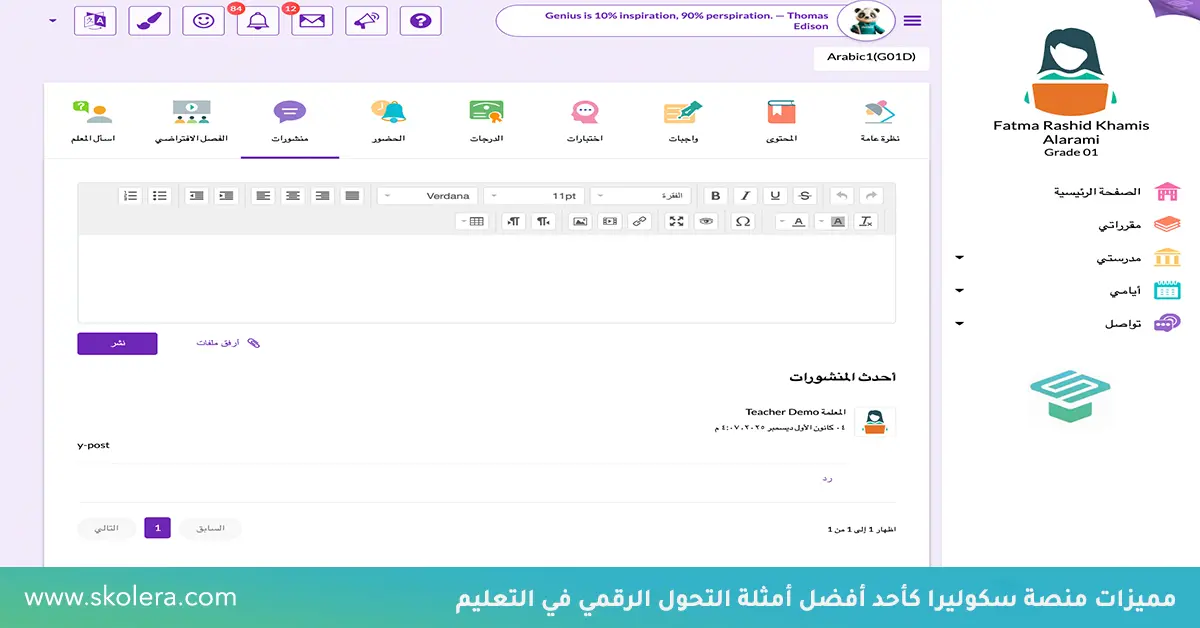Click the panda user avatar
The height and width of the screenshot is (628, 1200).
pyautogui.click(x=866, y=20)
